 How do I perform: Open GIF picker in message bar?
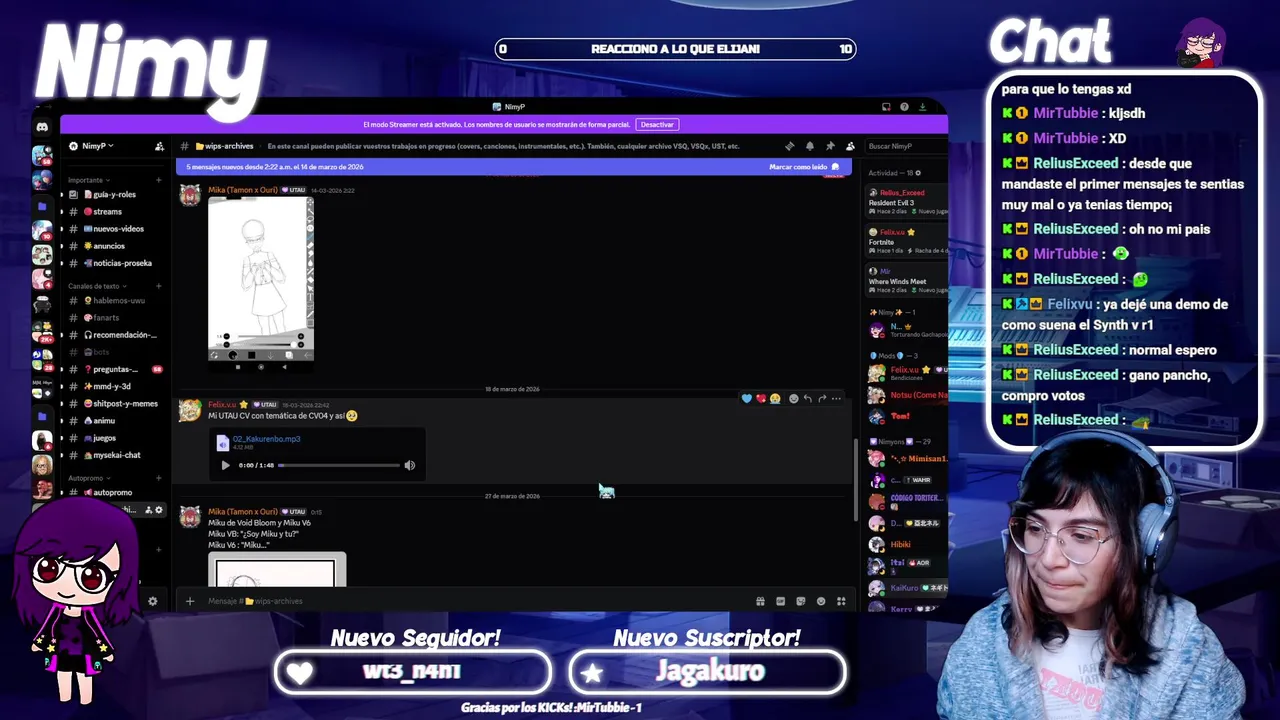pos(781,601)
